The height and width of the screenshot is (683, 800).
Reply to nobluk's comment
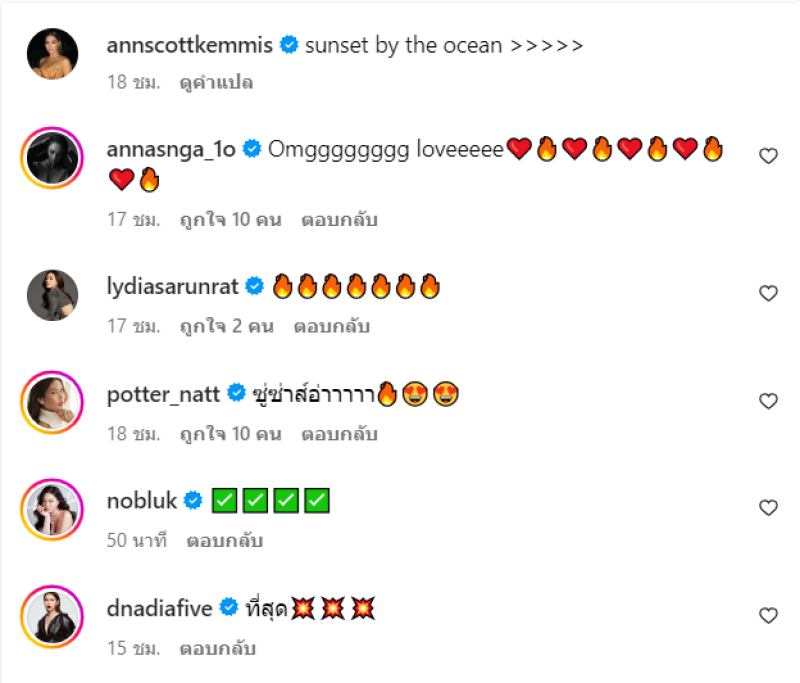[x=224, y=541]
